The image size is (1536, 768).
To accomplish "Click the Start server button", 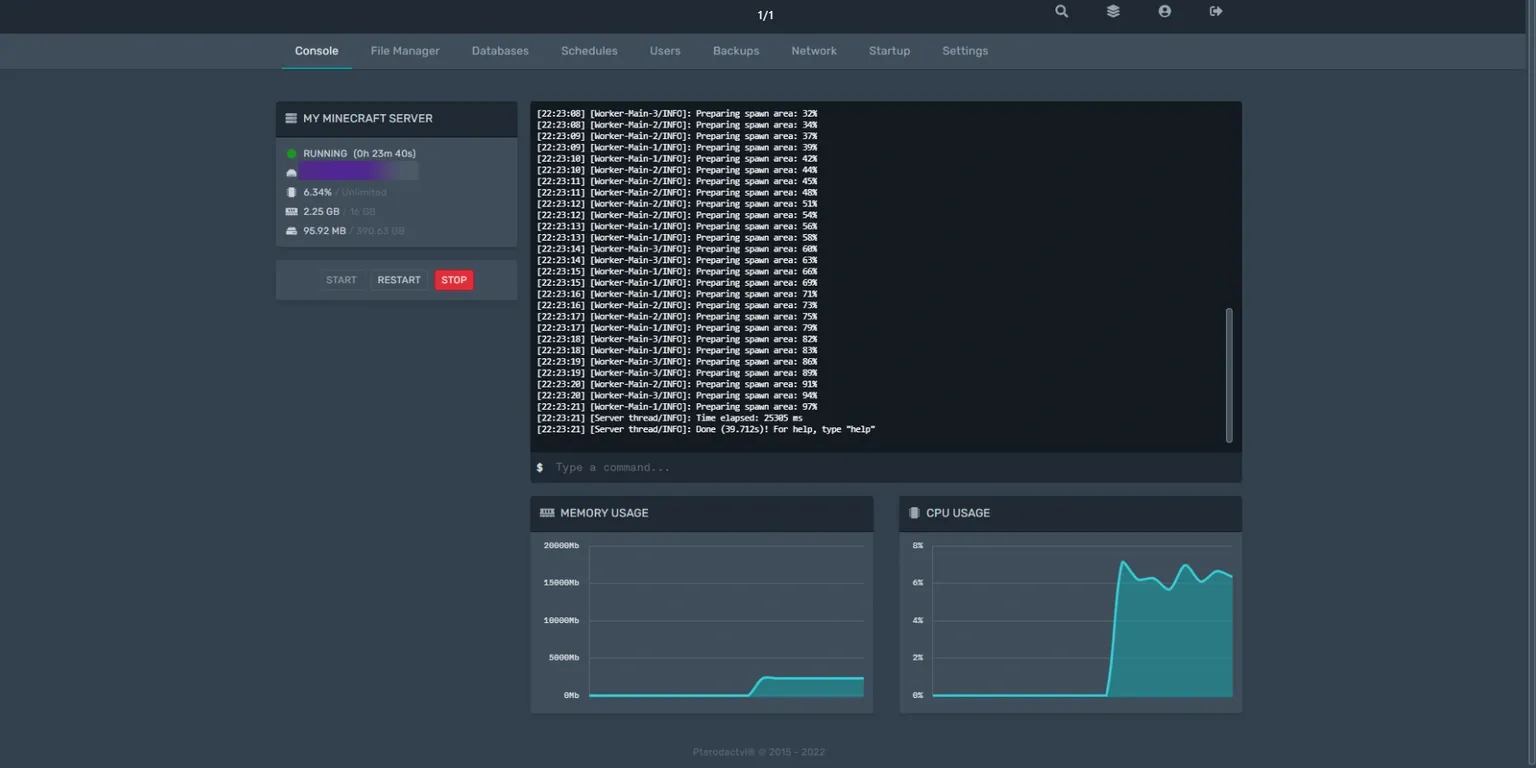I will click(341, 280).
